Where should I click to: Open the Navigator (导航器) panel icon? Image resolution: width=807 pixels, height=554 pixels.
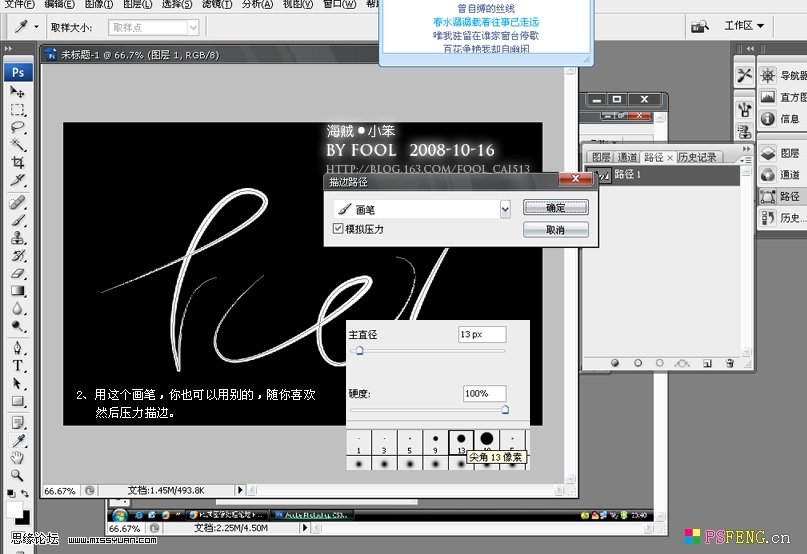coord(768,75)
